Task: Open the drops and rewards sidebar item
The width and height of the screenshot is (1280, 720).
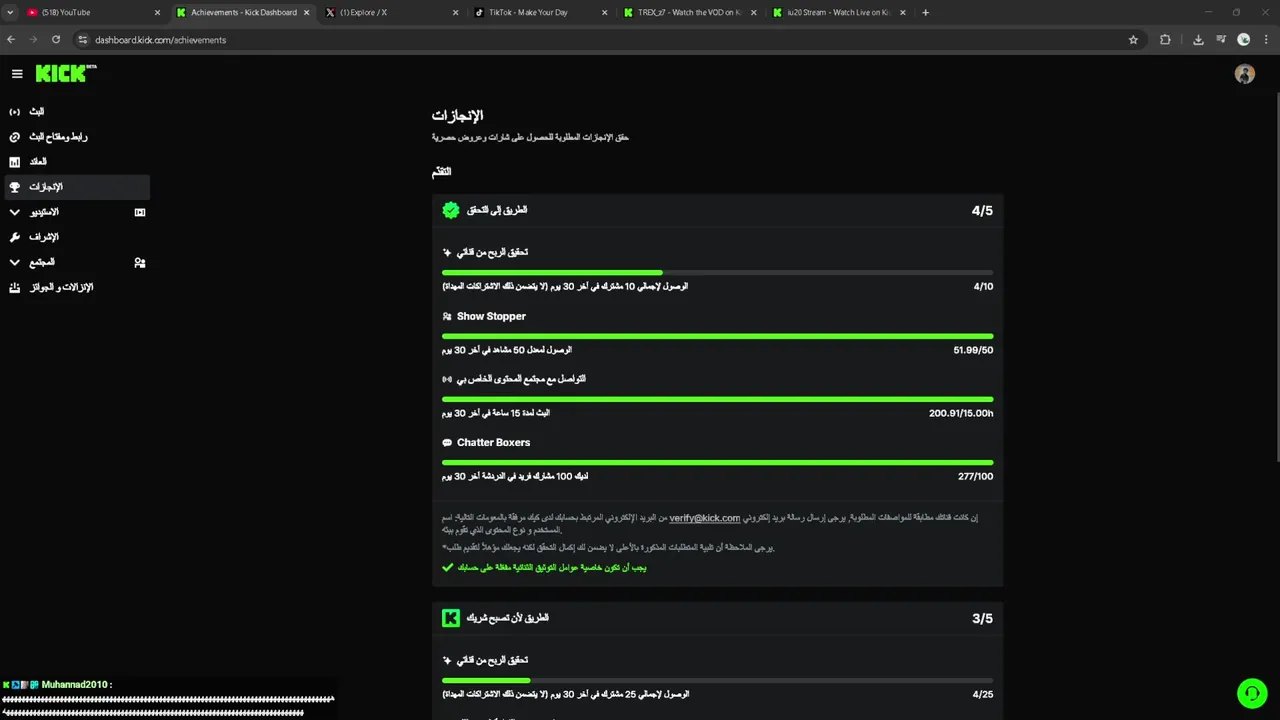Action: pyautogui.click(x=14, y=288)
